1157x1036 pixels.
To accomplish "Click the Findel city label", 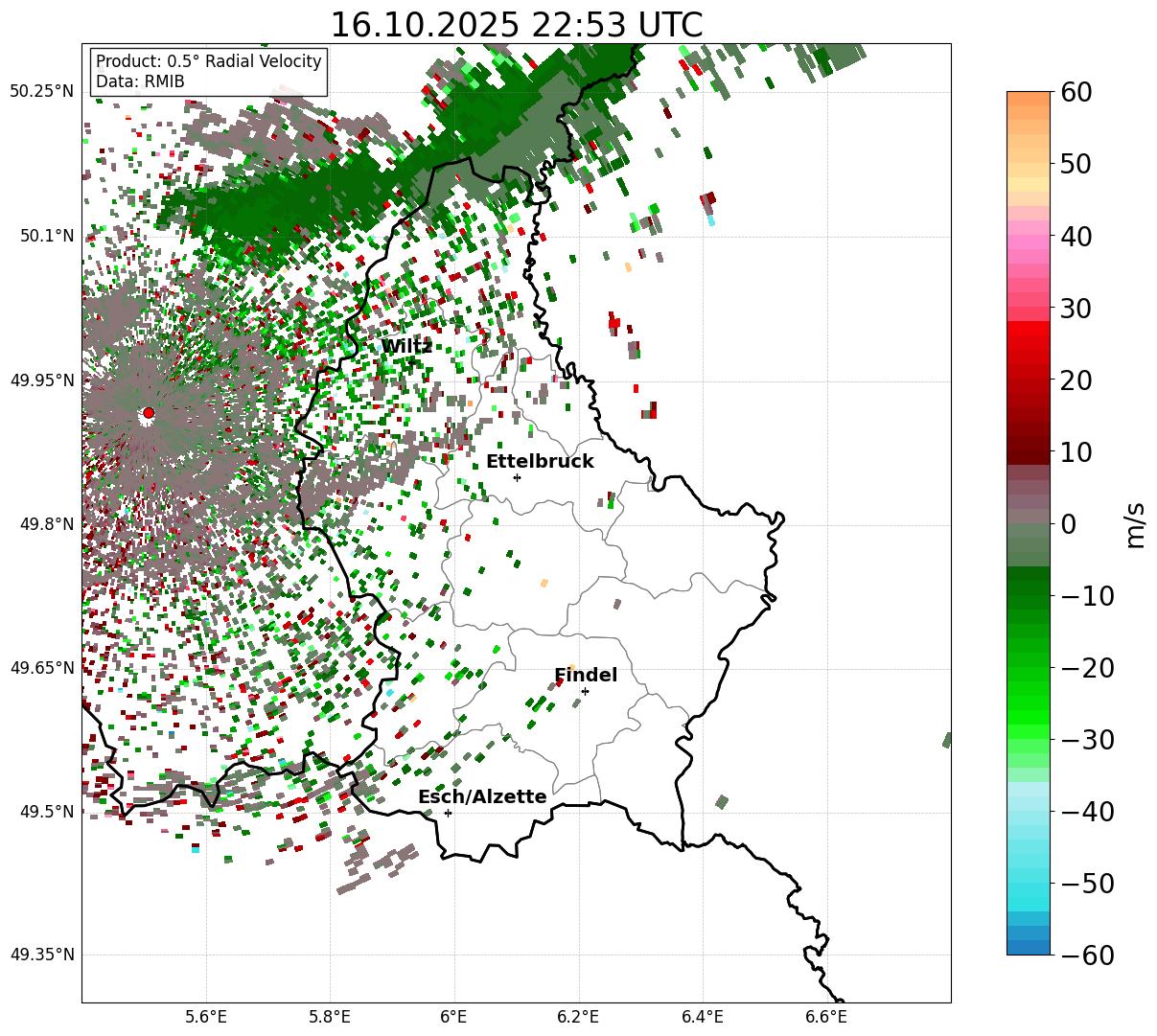I will coord(586,676).
